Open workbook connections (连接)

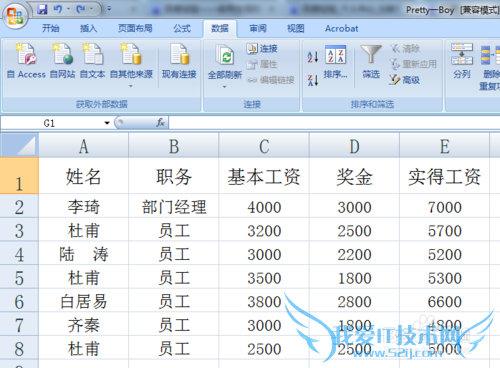coord(262,49)
